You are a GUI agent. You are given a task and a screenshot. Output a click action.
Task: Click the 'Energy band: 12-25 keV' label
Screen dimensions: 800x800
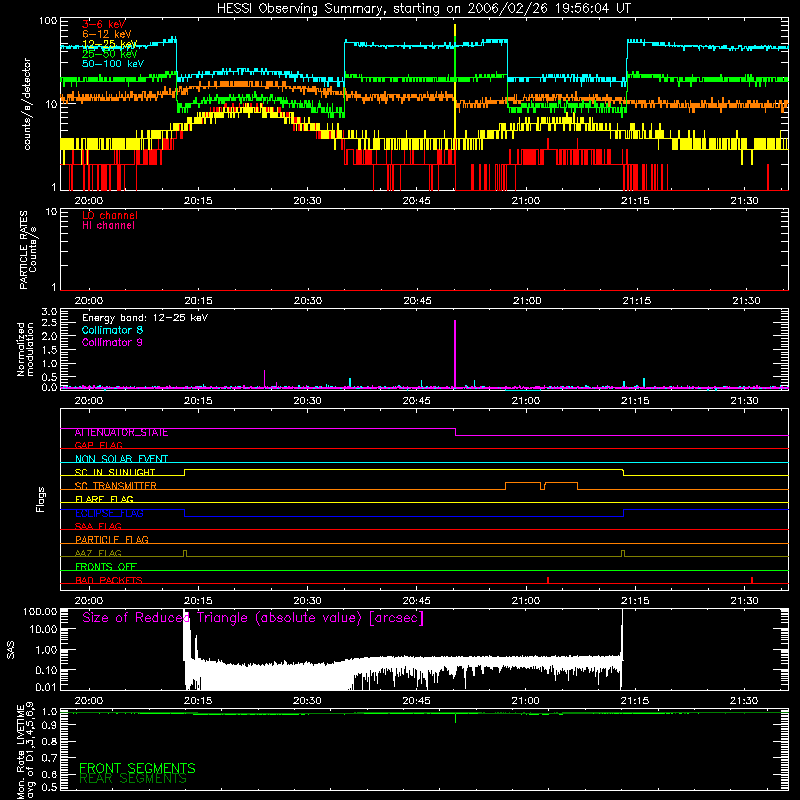145,318
